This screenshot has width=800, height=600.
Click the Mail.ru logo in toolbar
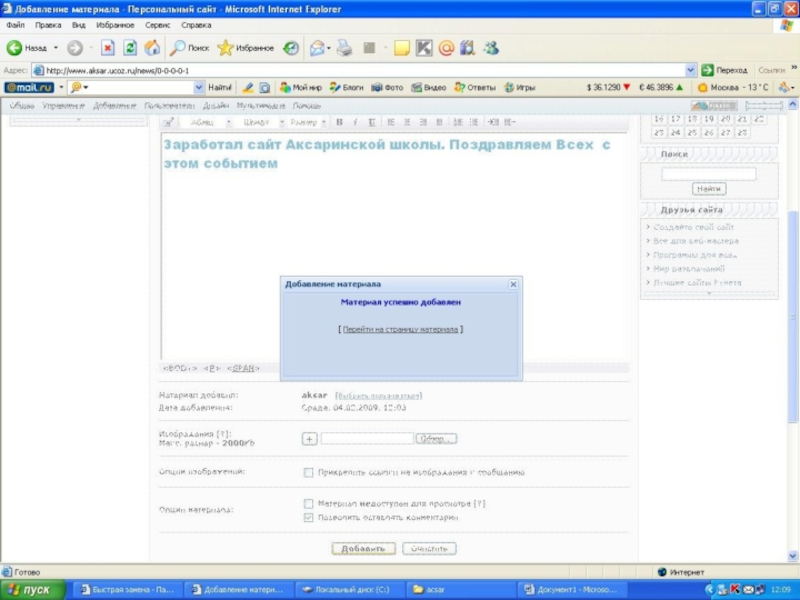pyautogui.click(x=28, y=87)
